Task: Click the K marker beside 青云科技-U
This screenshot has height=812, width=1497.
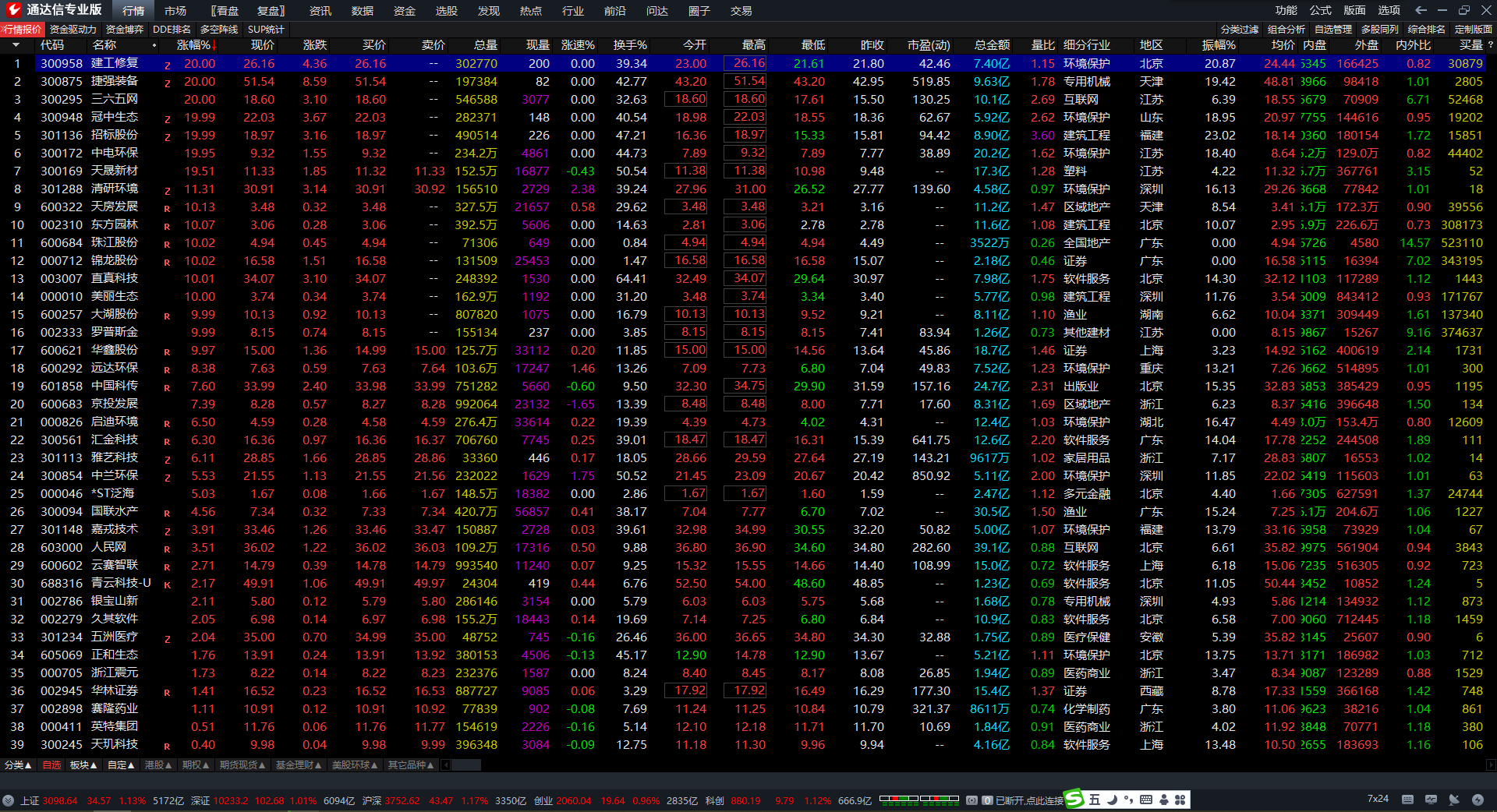Action: point(167,585)
